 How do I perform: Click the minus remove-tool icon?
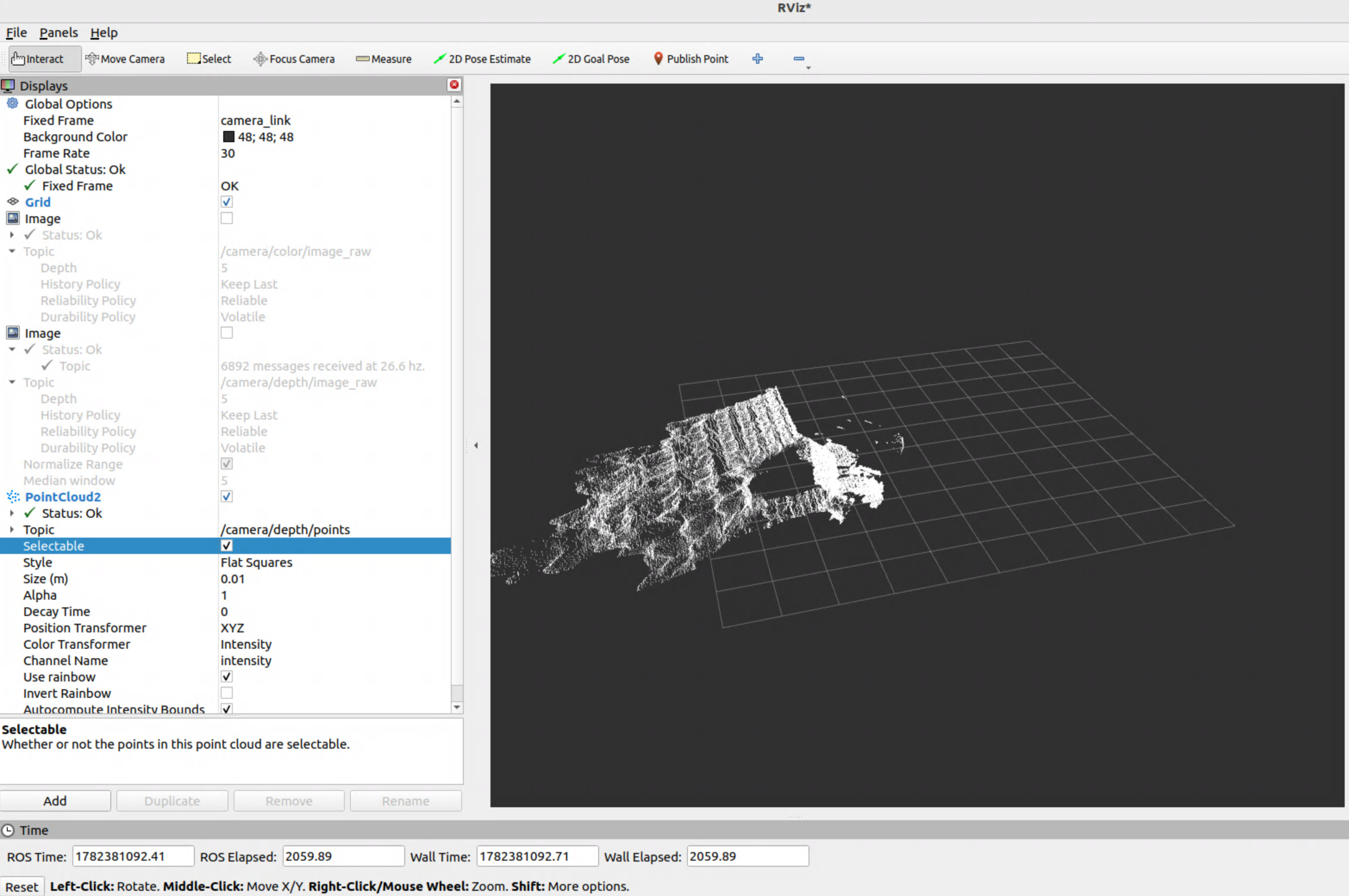[799, 59]
